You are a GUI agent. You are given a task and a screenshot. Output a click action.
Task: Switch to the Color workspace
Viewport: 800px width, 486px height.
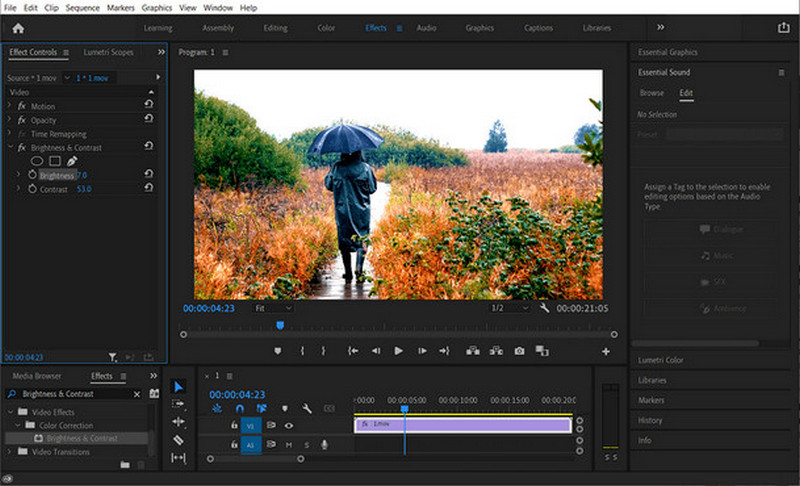(326, 28)
